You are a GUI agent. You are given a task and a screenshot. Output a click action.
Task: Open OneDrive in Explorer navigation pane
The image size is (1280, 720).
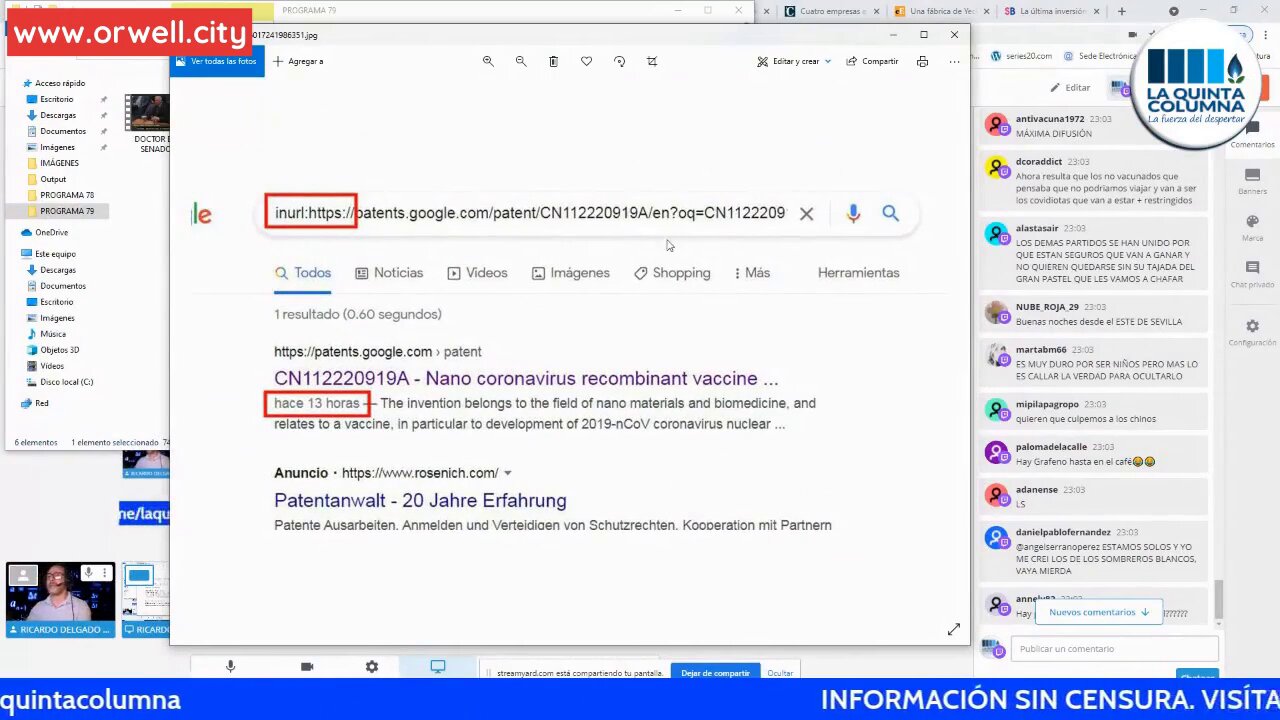pos(51,233)
